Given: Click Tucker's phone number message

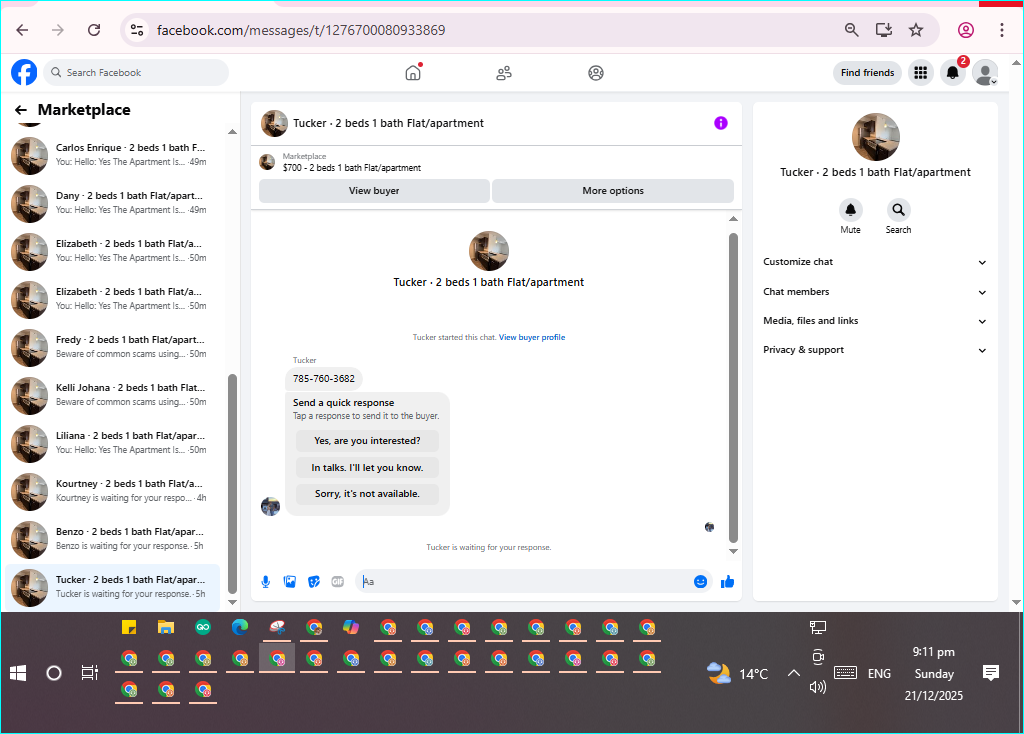Looking at the screenshot, I should click(x=324, y=379).
